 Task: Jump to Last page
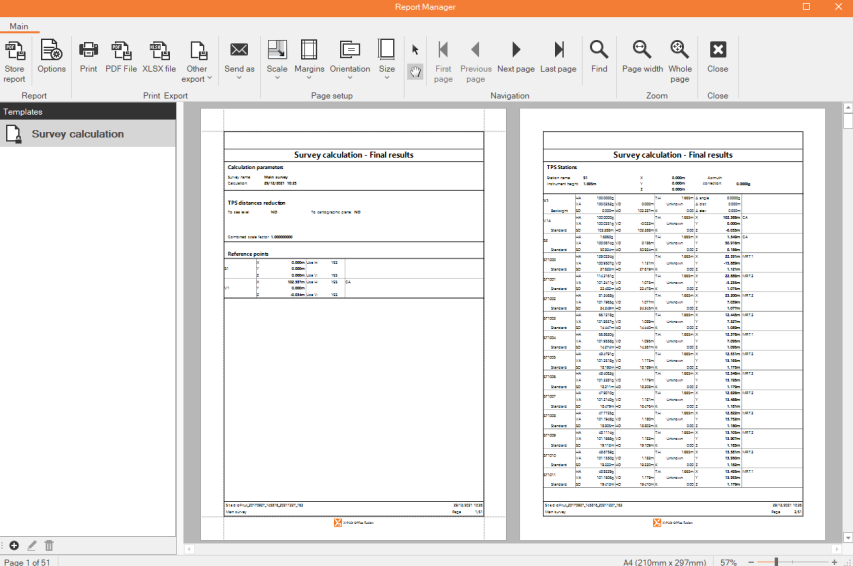pos(558,58)
